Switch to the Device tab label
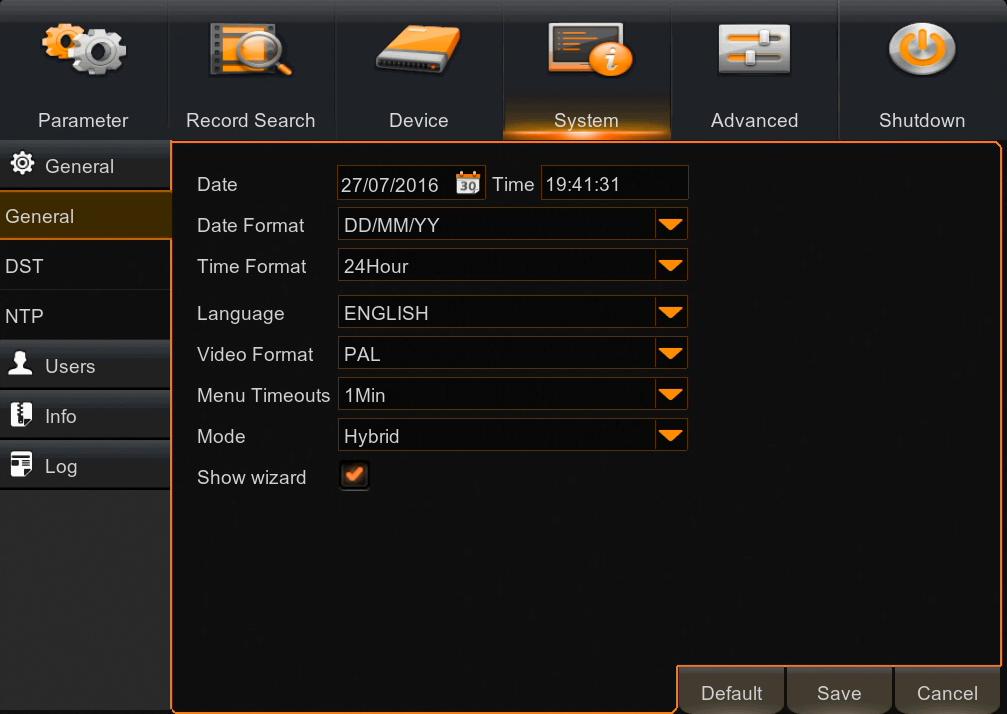This screenshot has width=1007, height=714. coord(419,120)
